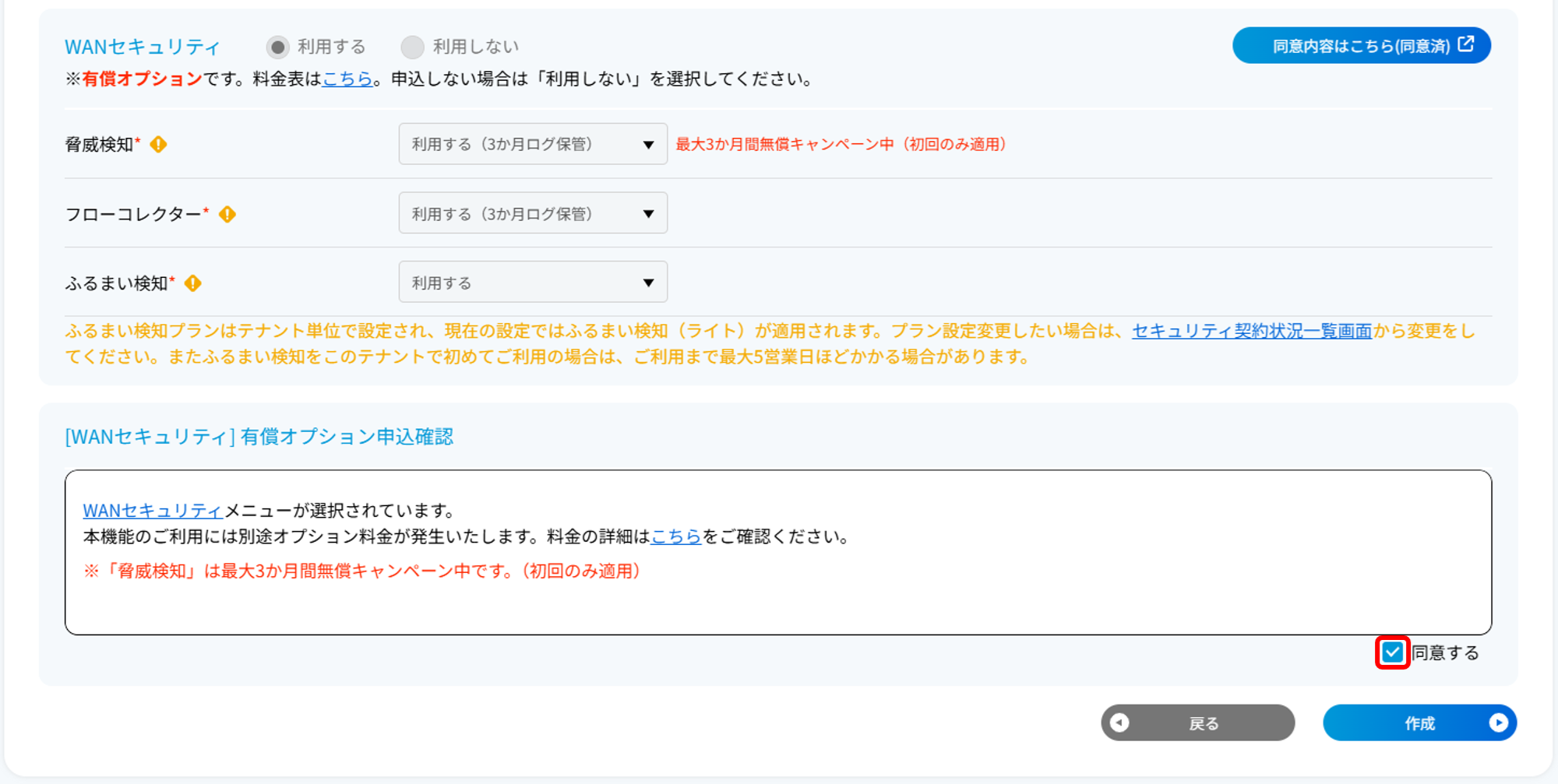Click the warning icon next to 脅威検知
Screen dimensions: 1558x784
[158, 144]
